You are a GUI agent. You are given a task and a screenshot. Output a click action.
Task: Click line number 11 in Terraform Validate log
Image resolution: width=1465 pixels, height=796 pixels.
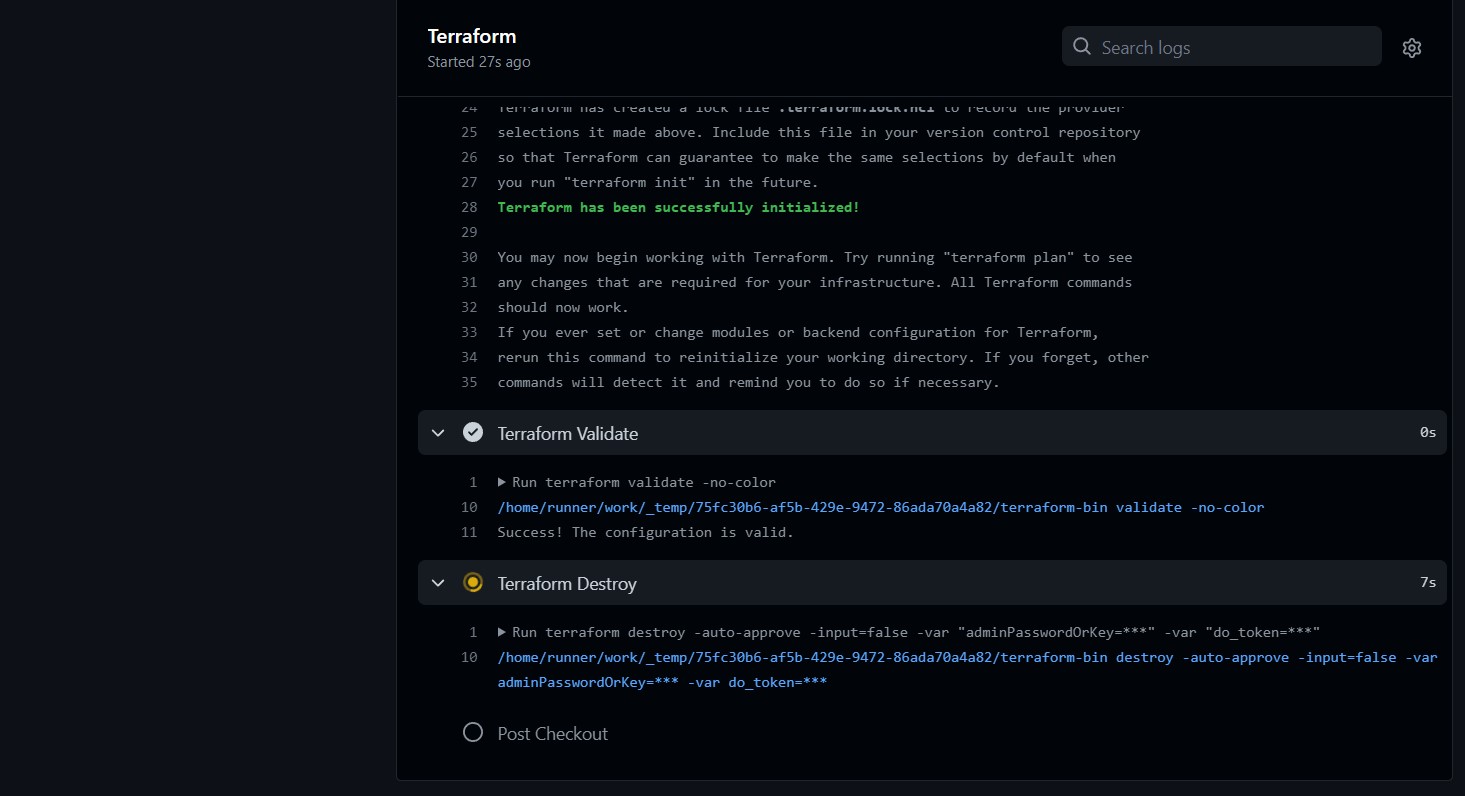469,532
